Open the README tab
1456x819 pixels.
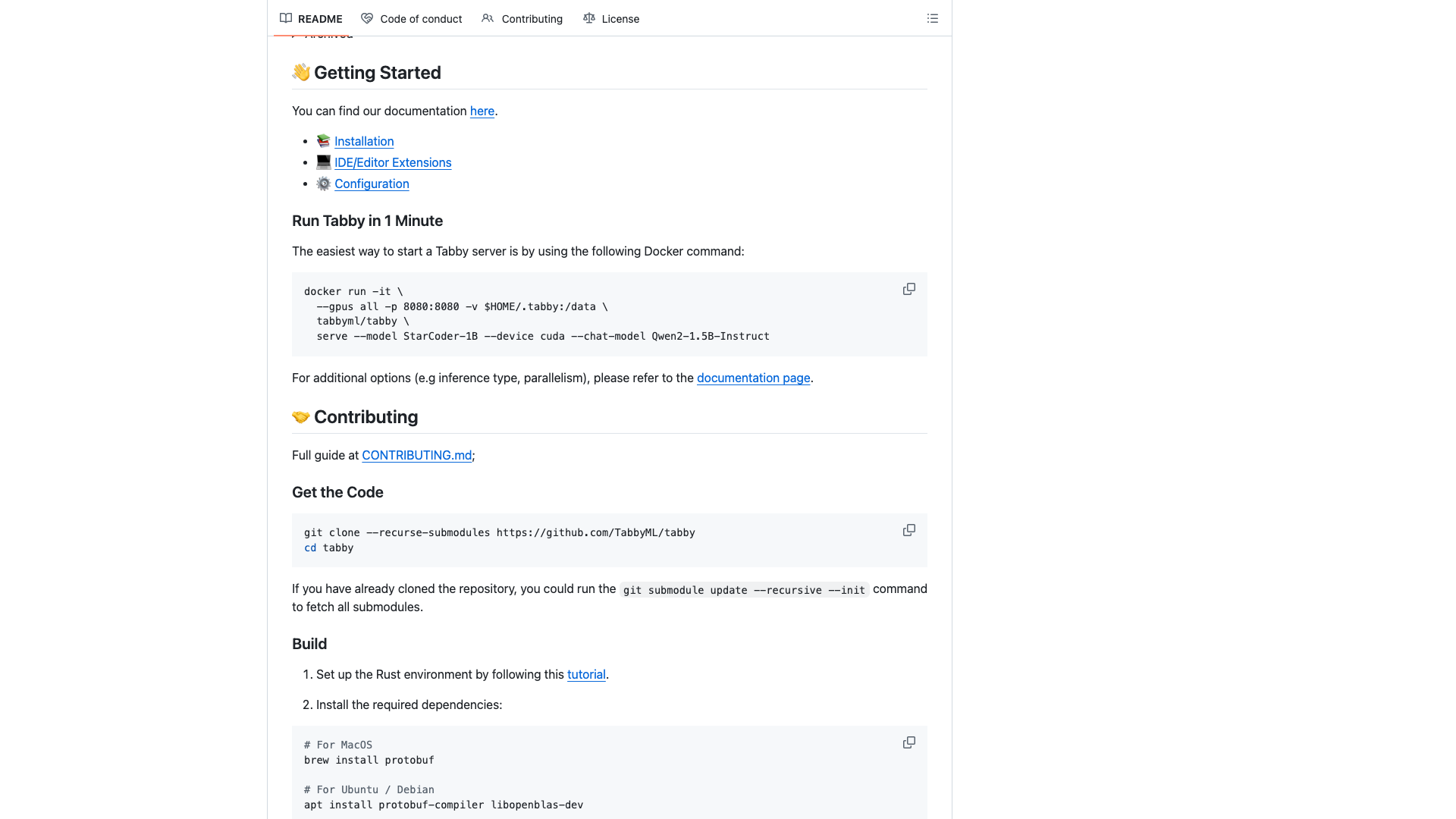311,18
